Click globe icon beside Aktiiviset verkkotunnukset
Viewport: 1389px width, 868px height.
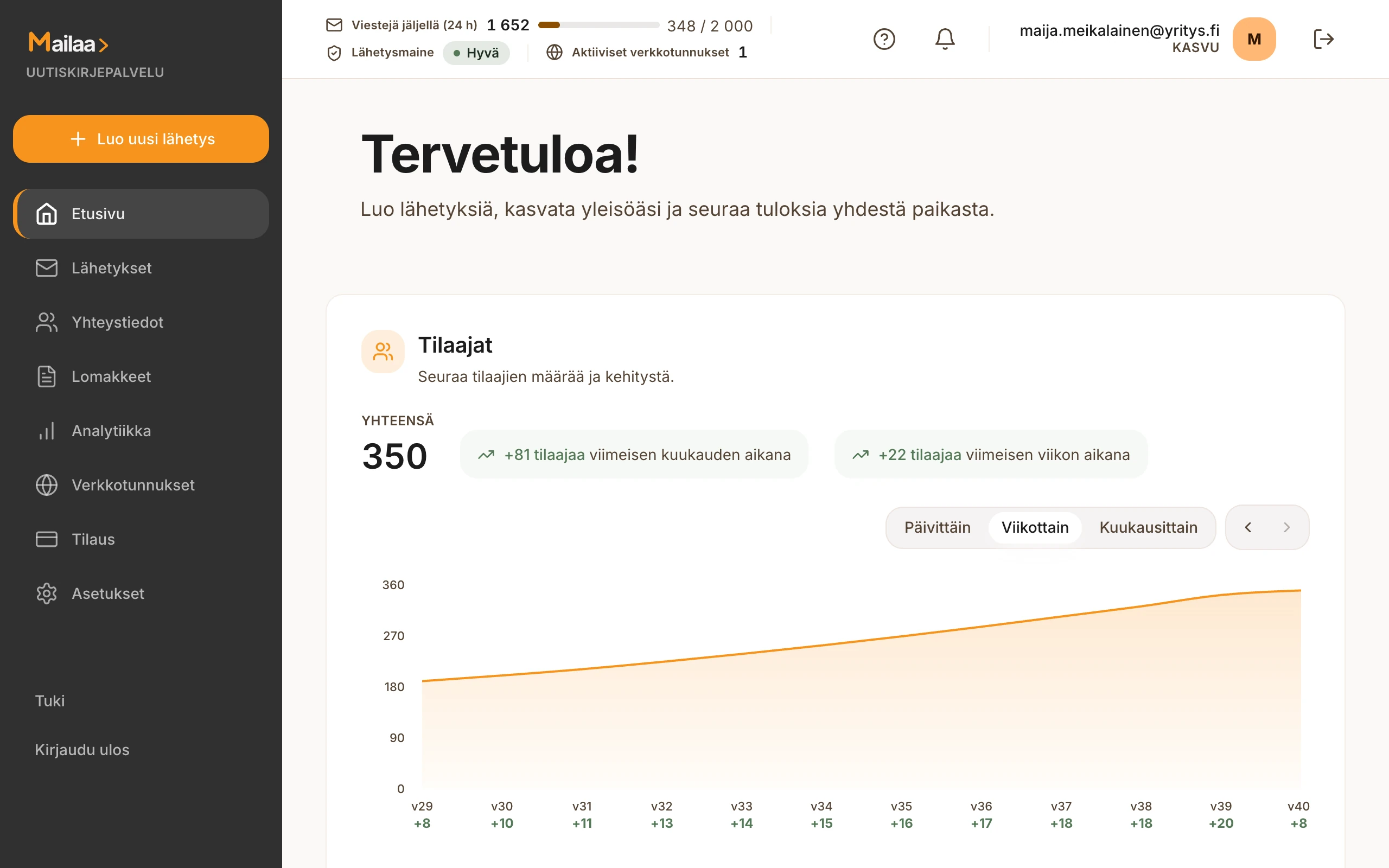554,52
